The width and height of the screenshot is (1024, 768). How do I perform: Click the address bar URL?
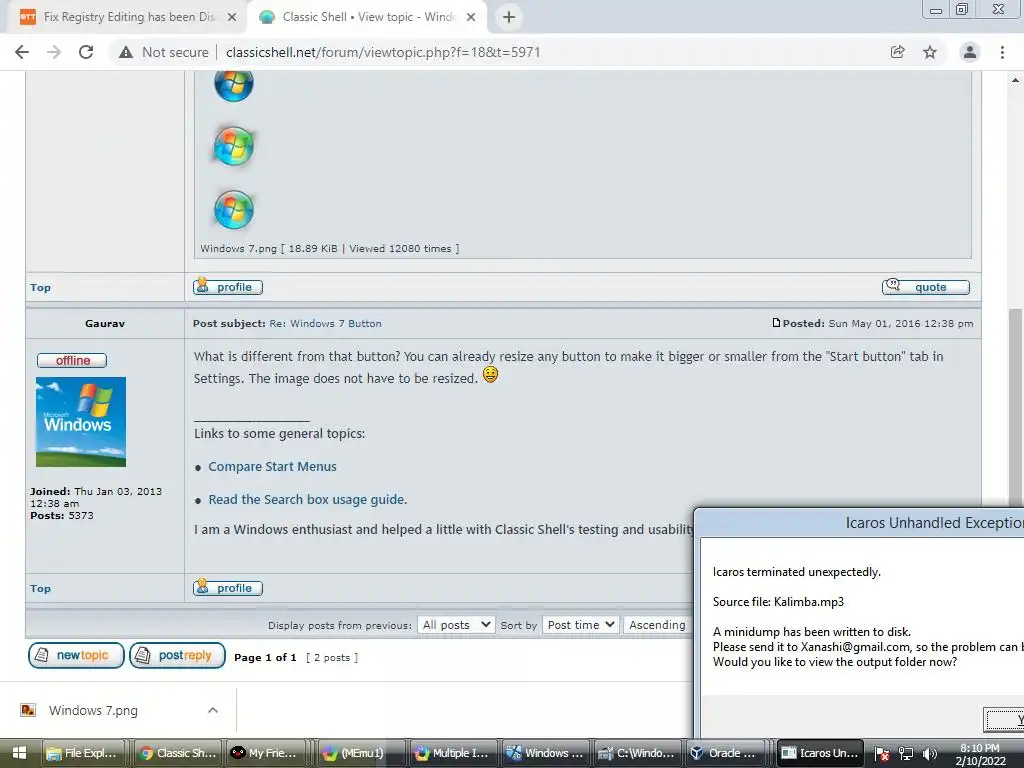pyautogui.click(x=383, y=52)
